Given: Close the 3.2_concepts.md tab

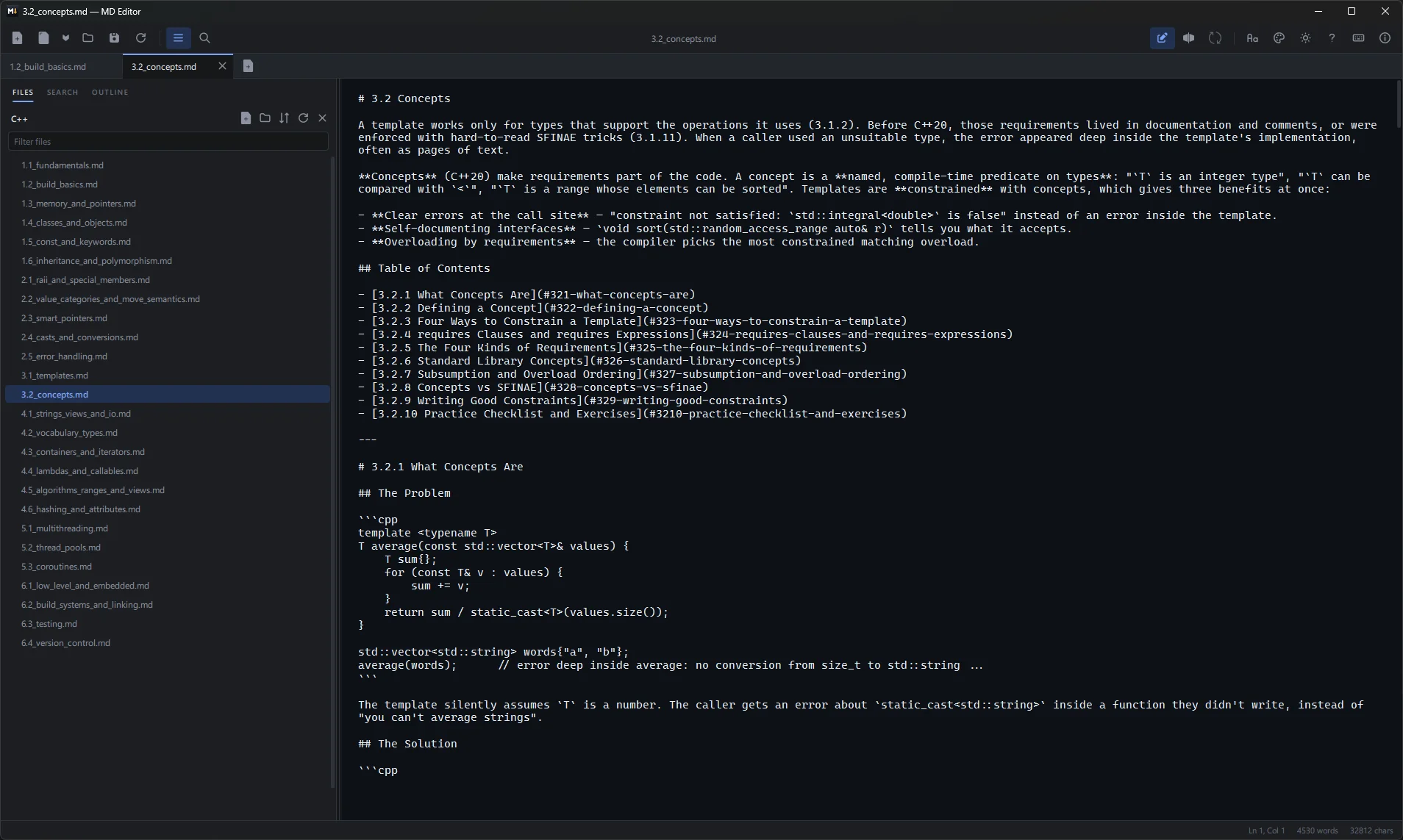Looking at the screenshot, I should coord(222,66).
